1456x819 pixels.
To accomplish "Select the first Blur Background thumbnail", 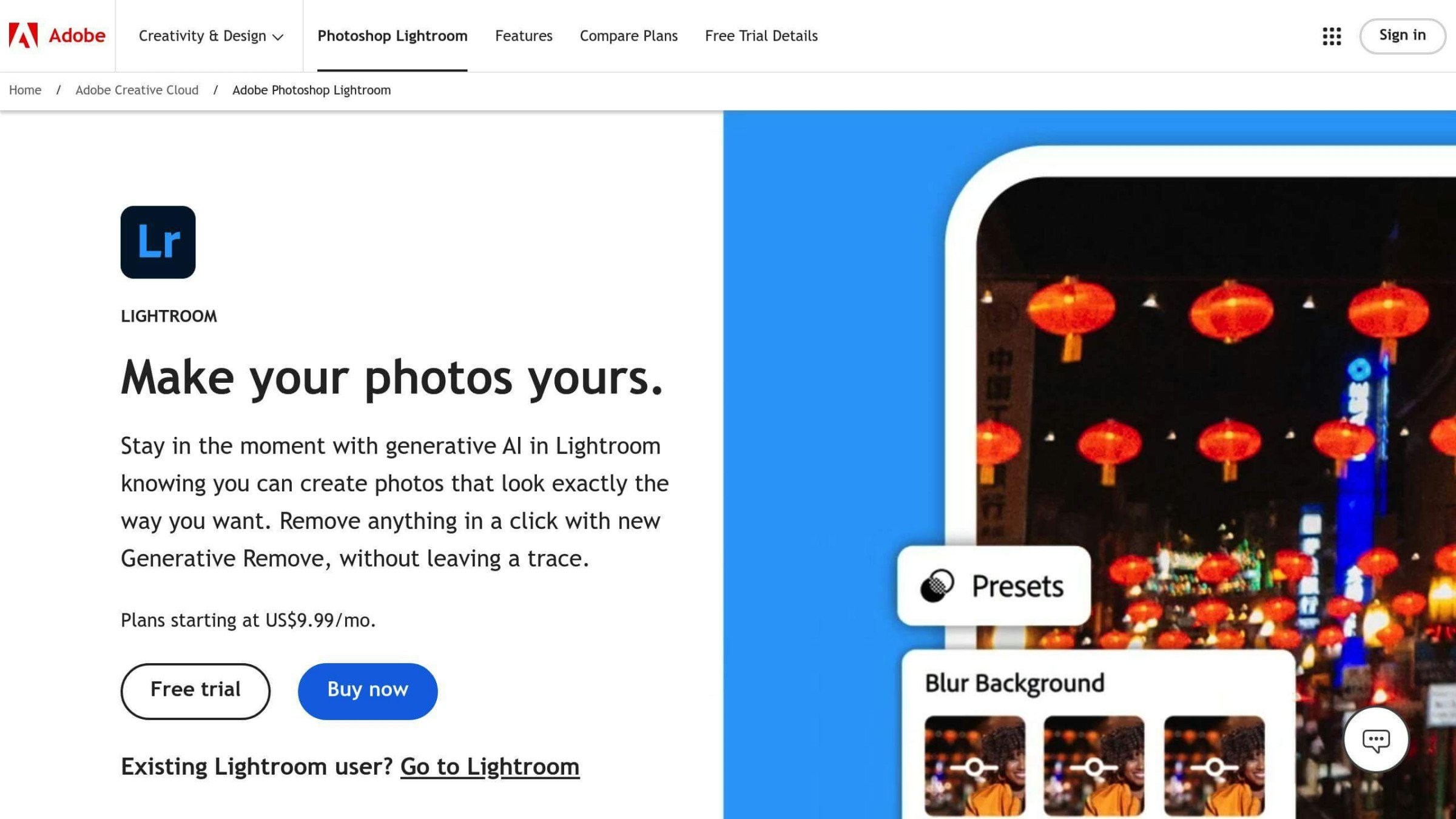I will tap(975, 766).
